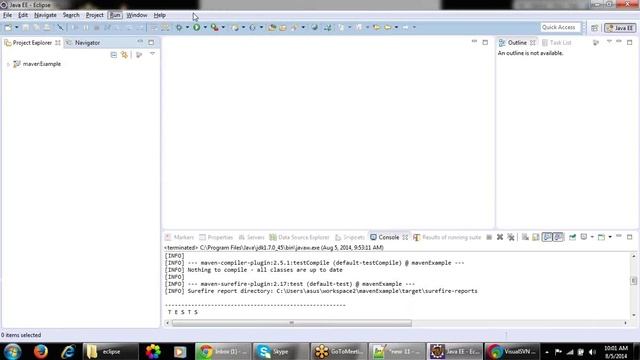Click Display Selected Console icon
Screen dimensions: 640x360
click(x=584, y=237)
